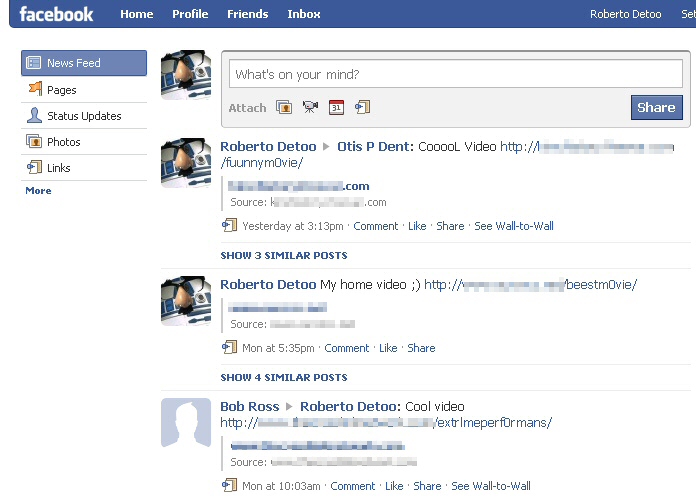Image resolution: width=696 pixels, height=500 pixels.
Task: Click link icon beside Mon at 10:03am
Action: (x=229, y=485)
